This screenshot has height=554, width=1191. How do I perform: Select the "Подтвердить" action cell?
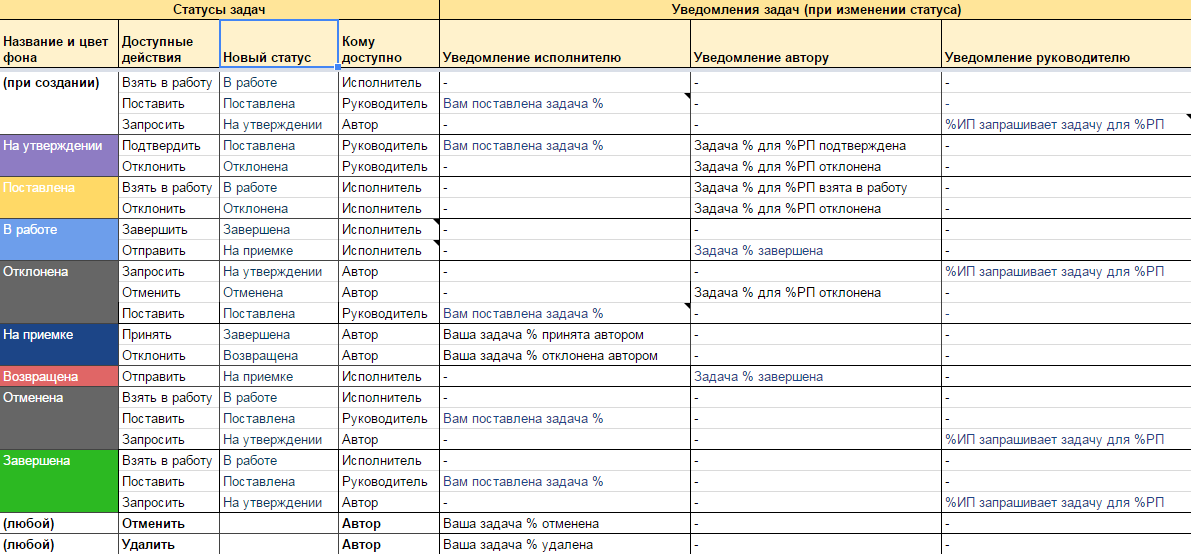pyautogui.click(x=168, y=145)
